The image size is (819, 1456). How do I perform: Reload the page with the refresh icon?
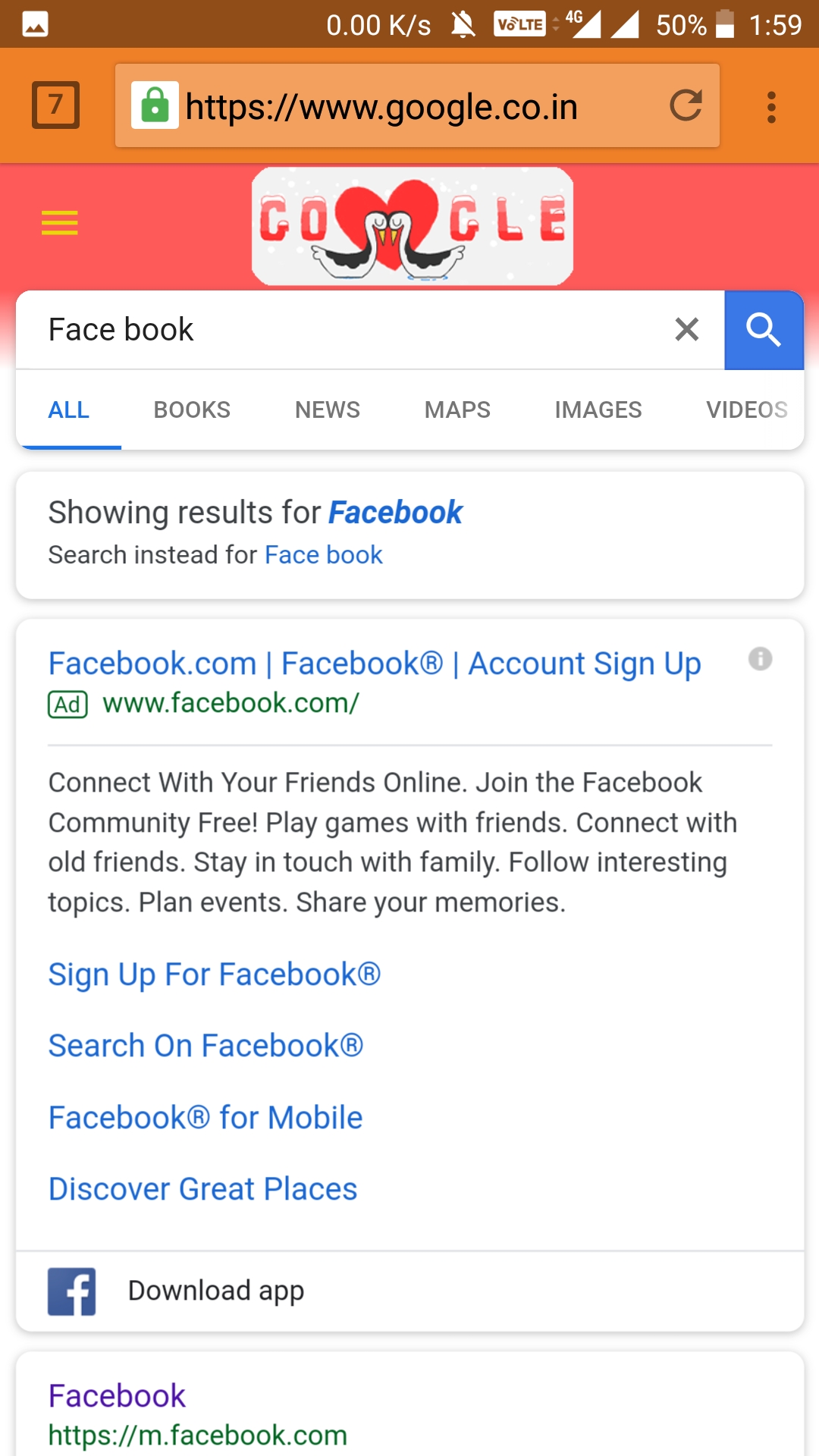[686, 105]
